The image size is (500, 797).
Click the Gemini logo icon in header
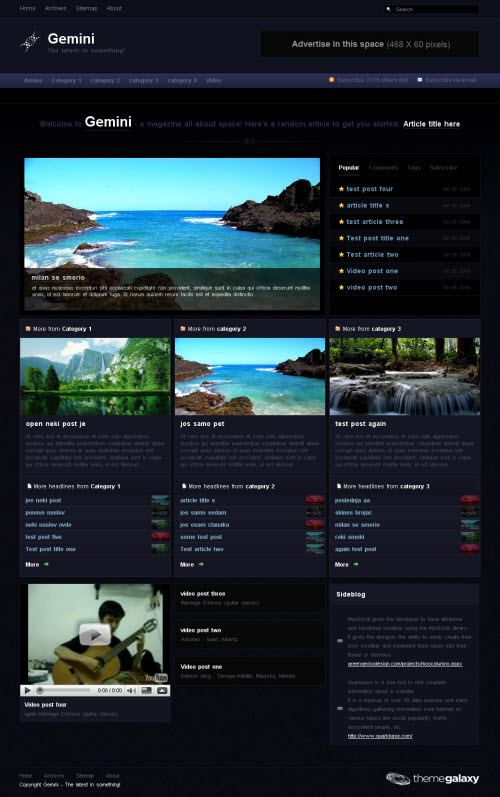[x=30, y=42]
